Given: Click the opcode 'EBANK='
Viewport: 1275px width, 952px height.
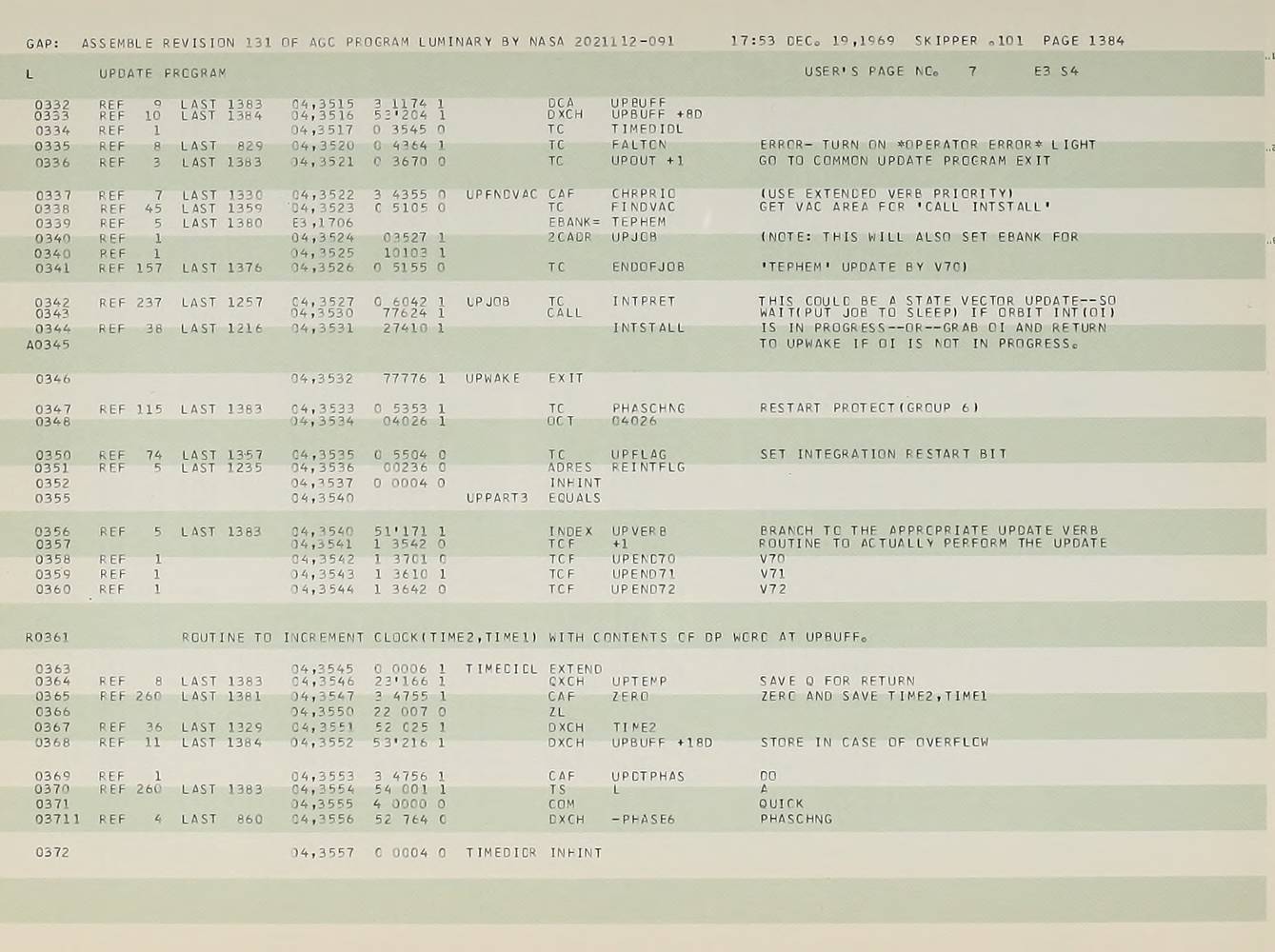Looking at the screenshot, I should click(x=575, y=223).
